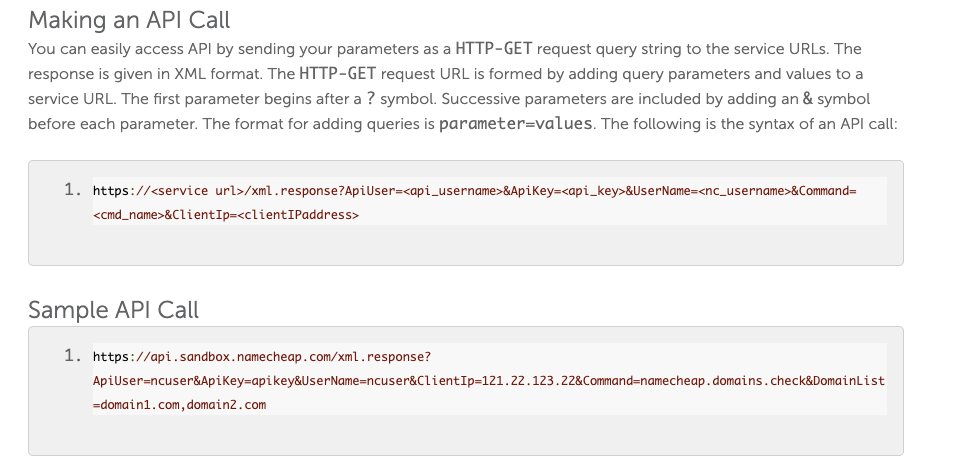The image size is (959, 466).
Task: Click the <service url> placeholder in syntax code
Action: point(197,191)
